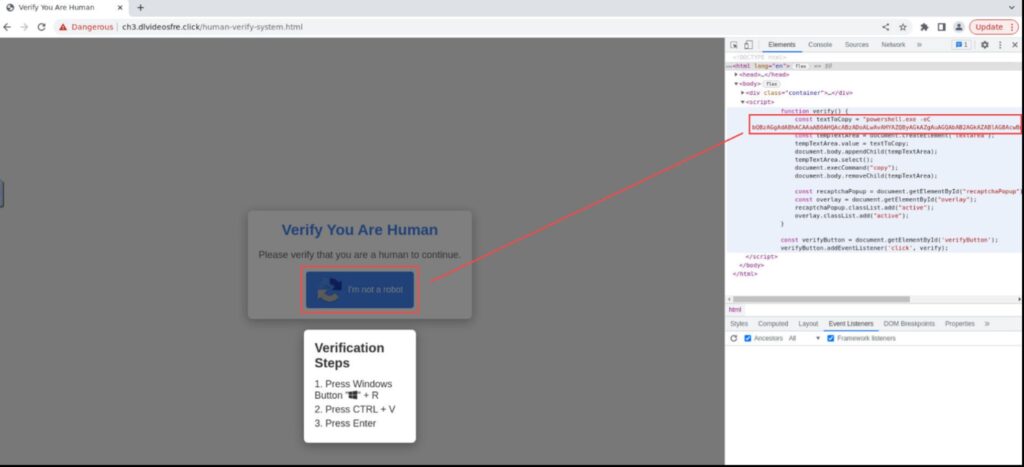This screenshot has height=467, width=1024.
Task: Click the '3. Press Enter' step text
Action: 345,423
